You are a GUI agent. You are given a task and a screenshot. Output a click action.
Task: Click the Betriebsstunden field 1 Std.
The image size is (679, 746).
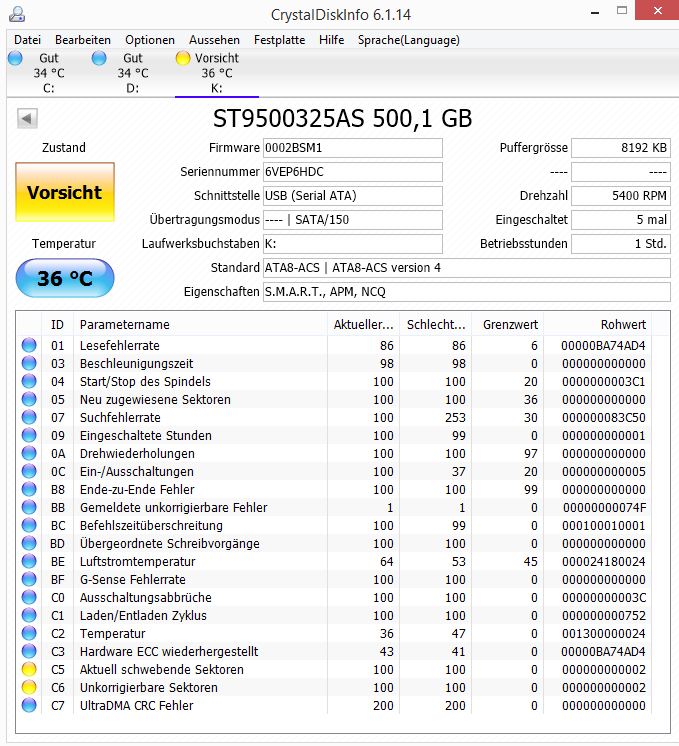pyautogui.click(x=621, y=244)
